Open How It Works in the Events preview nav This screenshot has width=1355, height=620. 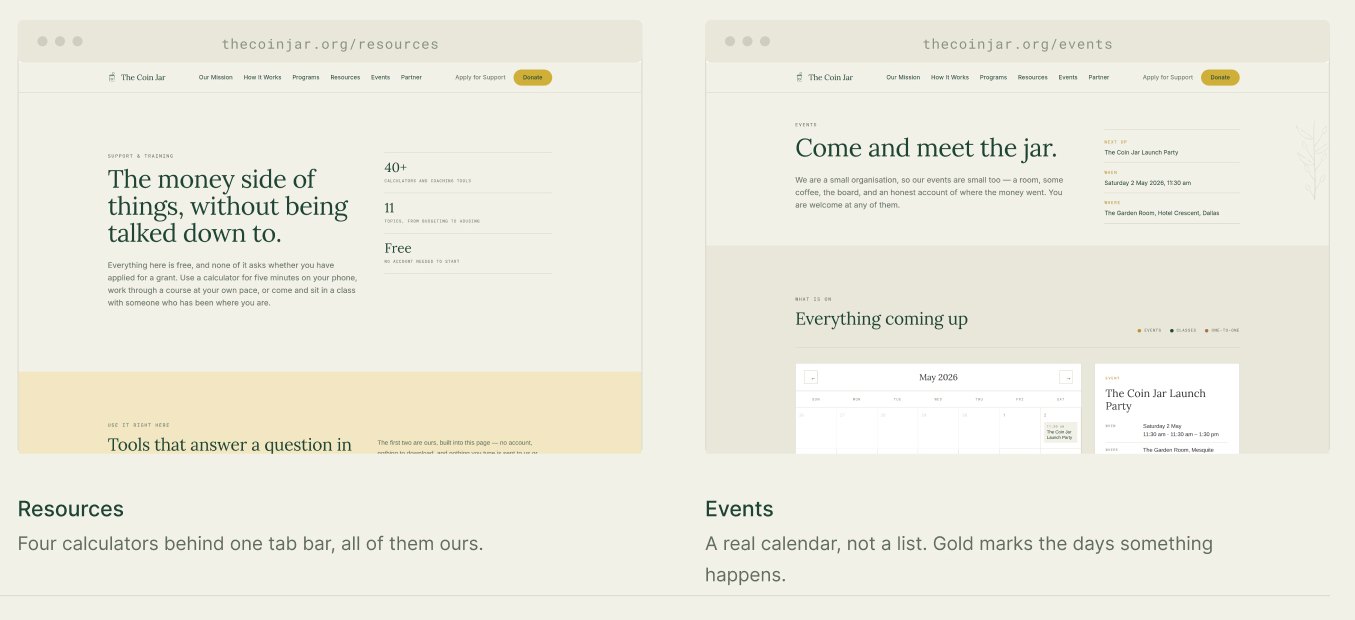950,77
